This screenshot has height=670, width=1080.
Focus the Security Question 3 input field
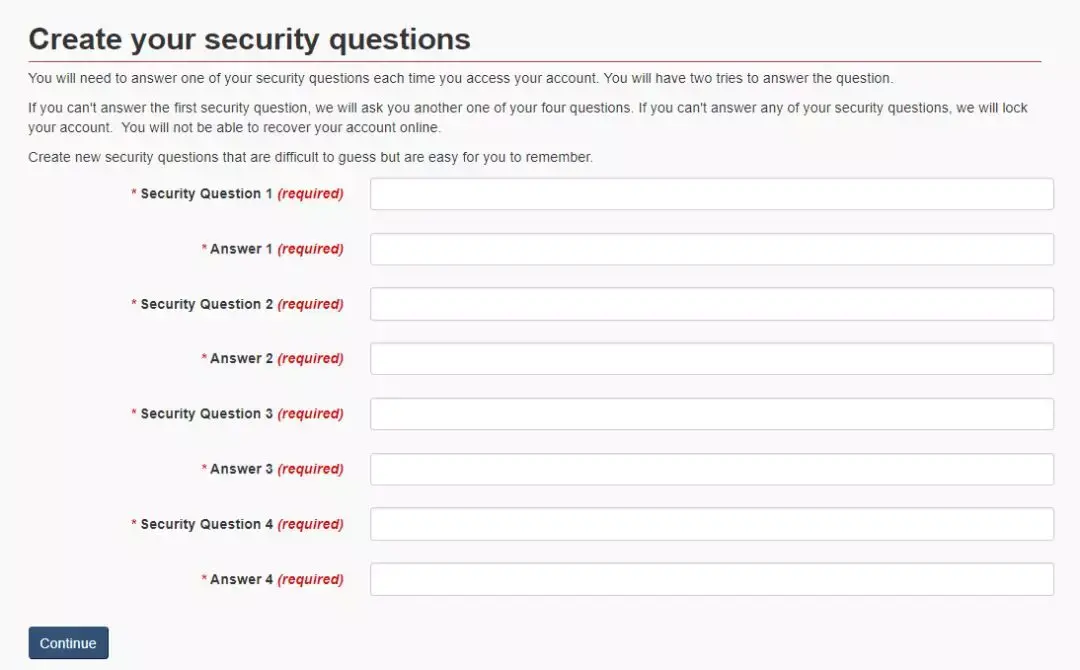coord(711,414)
